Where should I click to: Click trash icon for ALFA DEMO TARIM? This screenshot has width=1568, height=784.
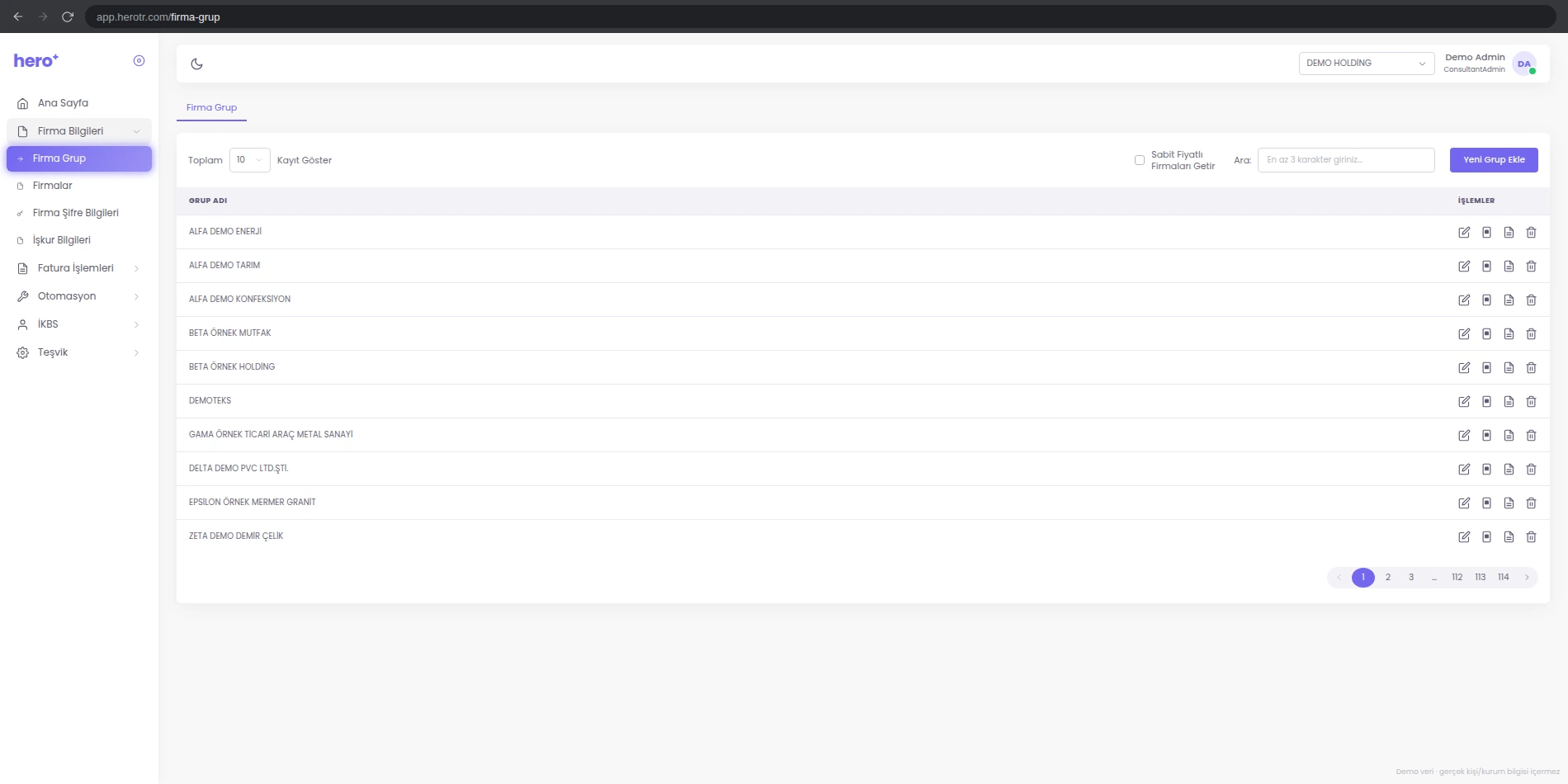pos(1531,267)
